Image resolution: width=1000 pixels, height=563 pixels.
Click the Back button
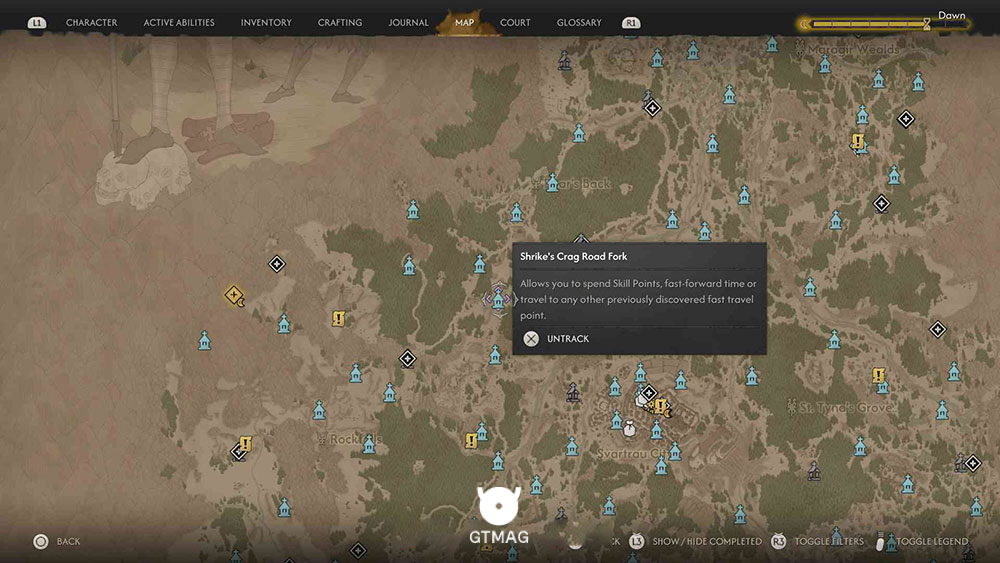click(x=68, y=541)
